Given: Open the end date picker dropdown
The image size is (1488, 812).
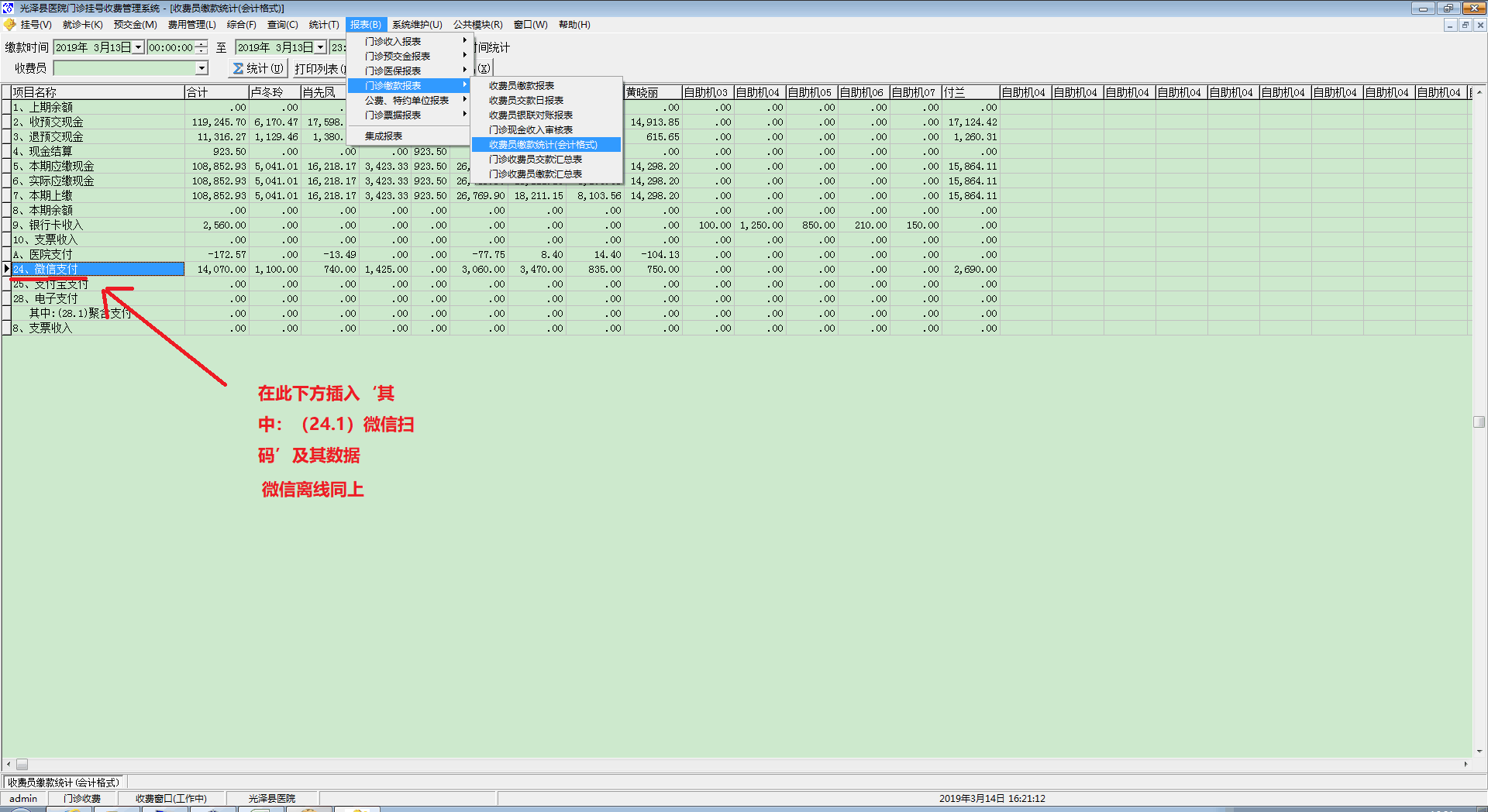Looking at the screenshot, I should coord(320,47).
